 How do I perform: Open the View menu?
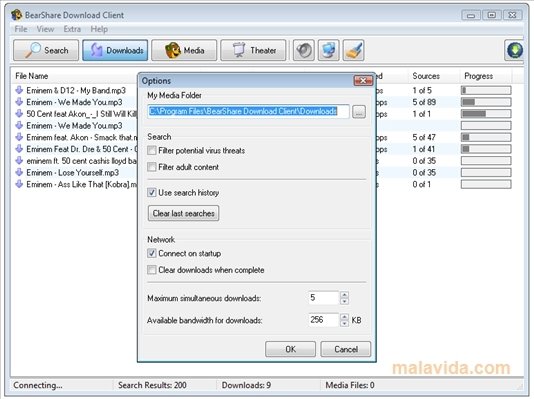pyautogui.click(x=45, y=29)
